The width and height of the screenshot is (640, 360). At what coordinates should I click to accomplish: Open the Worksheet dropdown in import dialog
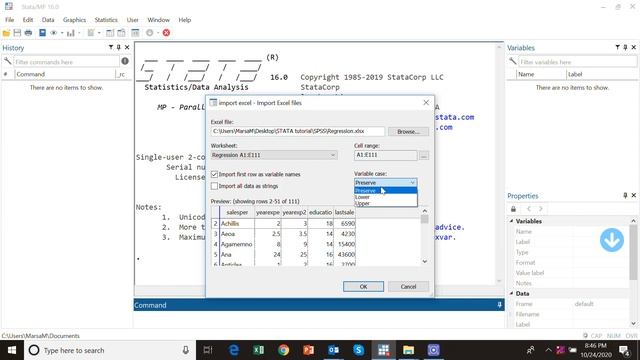274,155
